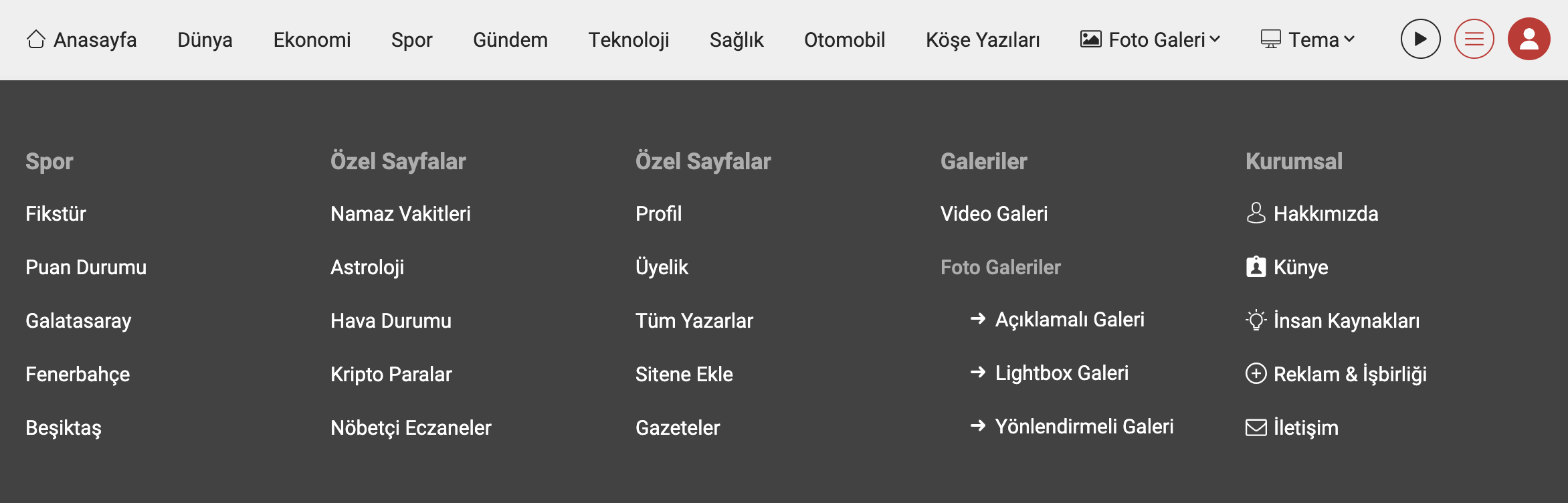The image size is (1568, 503).
Task: Expand the Tema dropdown chevron
Action: pos(1349,39)
